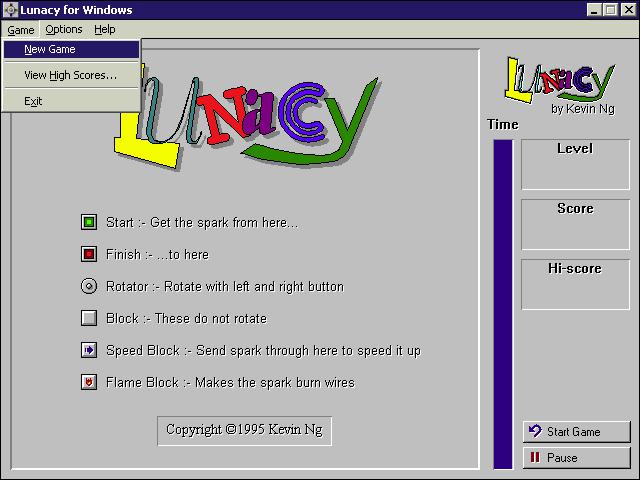Click the Hi-score display panel
Viewport: 640px width, 480px height.
[575, 284]
